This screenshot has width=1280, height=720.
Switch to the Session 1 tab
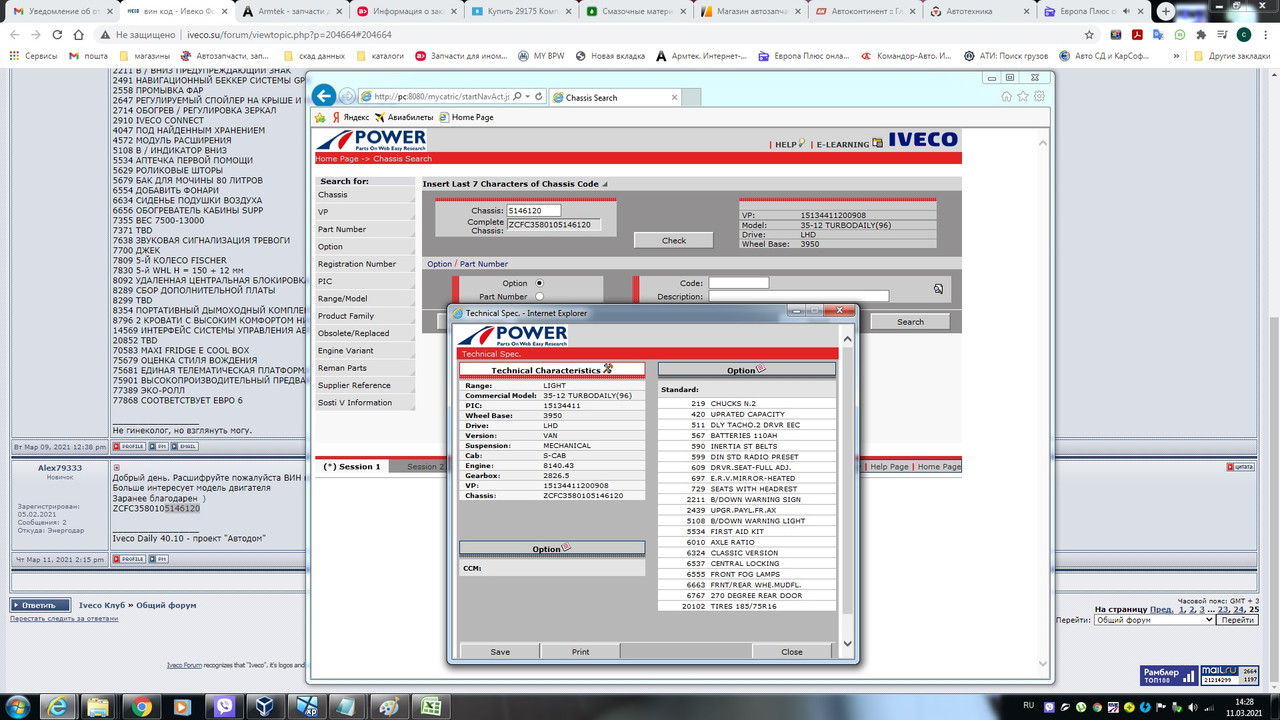352,466
